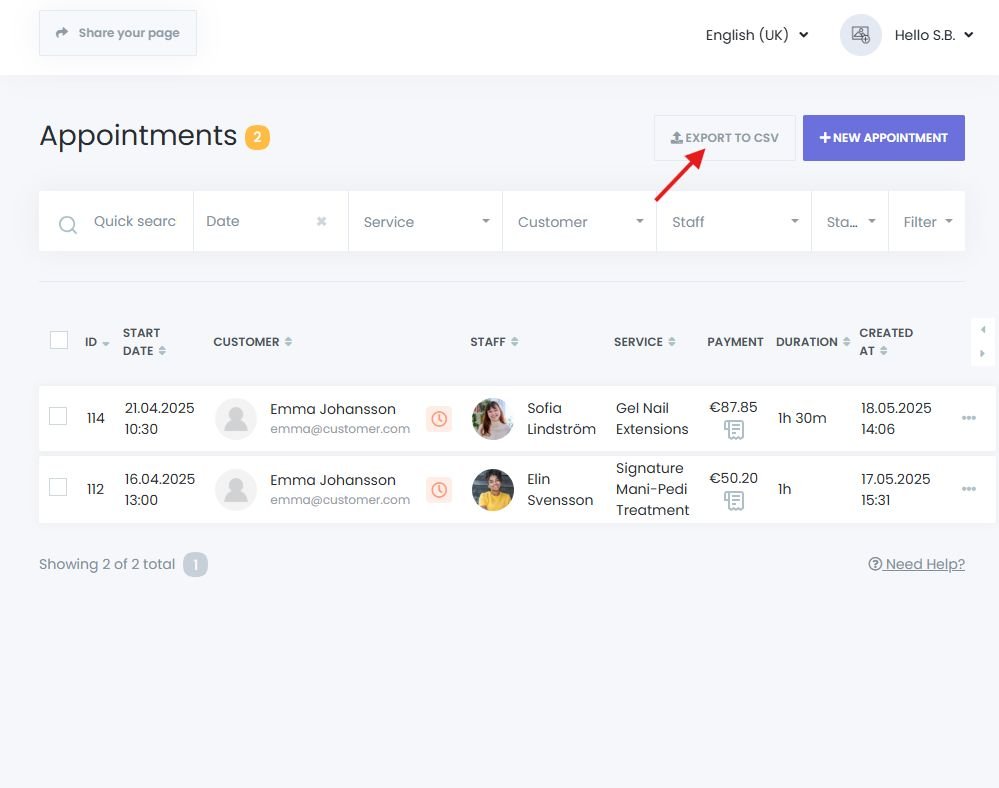Check the checkbox for appointment 114

point(57,417)
